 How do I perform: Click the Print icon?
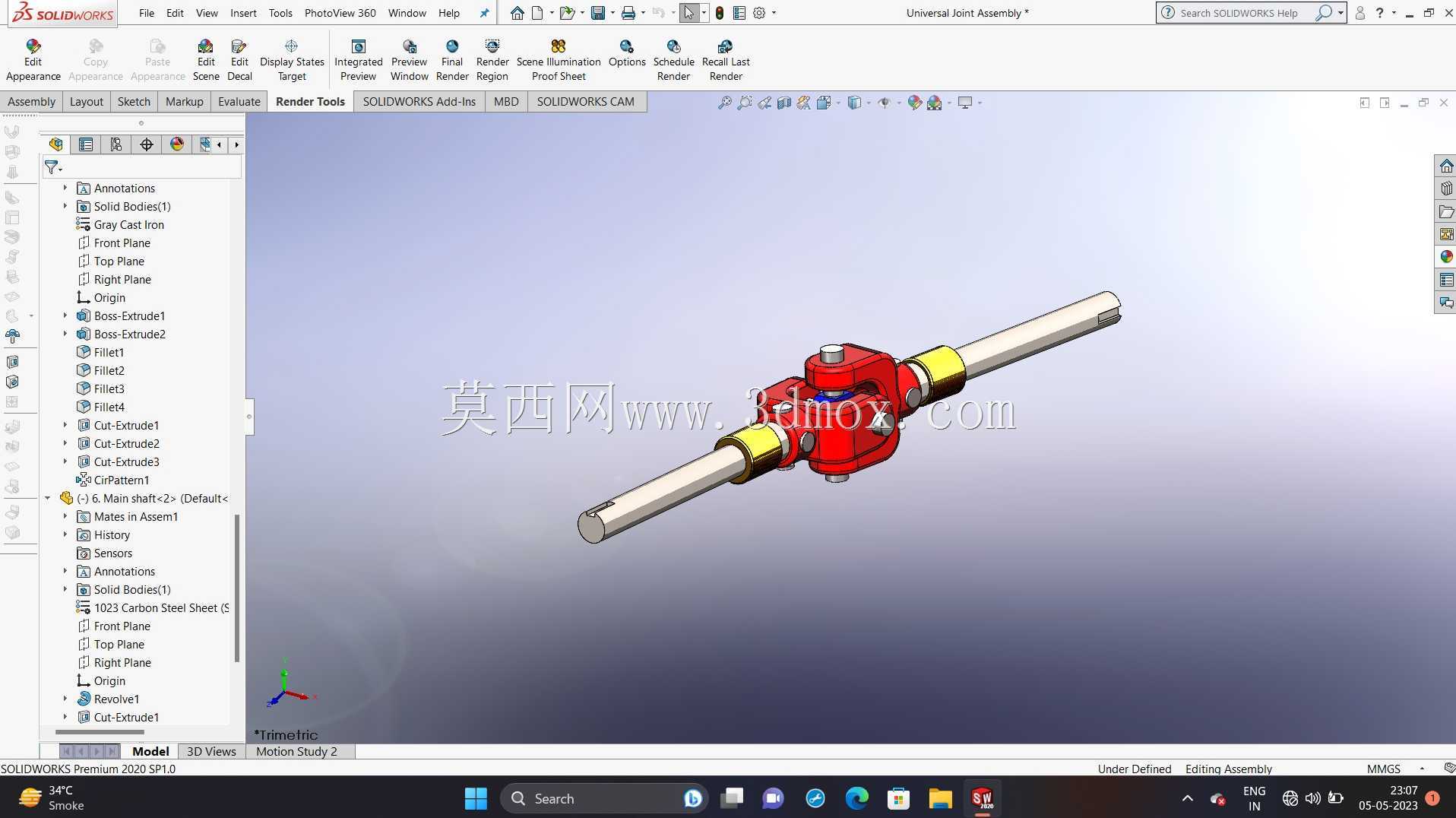[x=628, y=13]
